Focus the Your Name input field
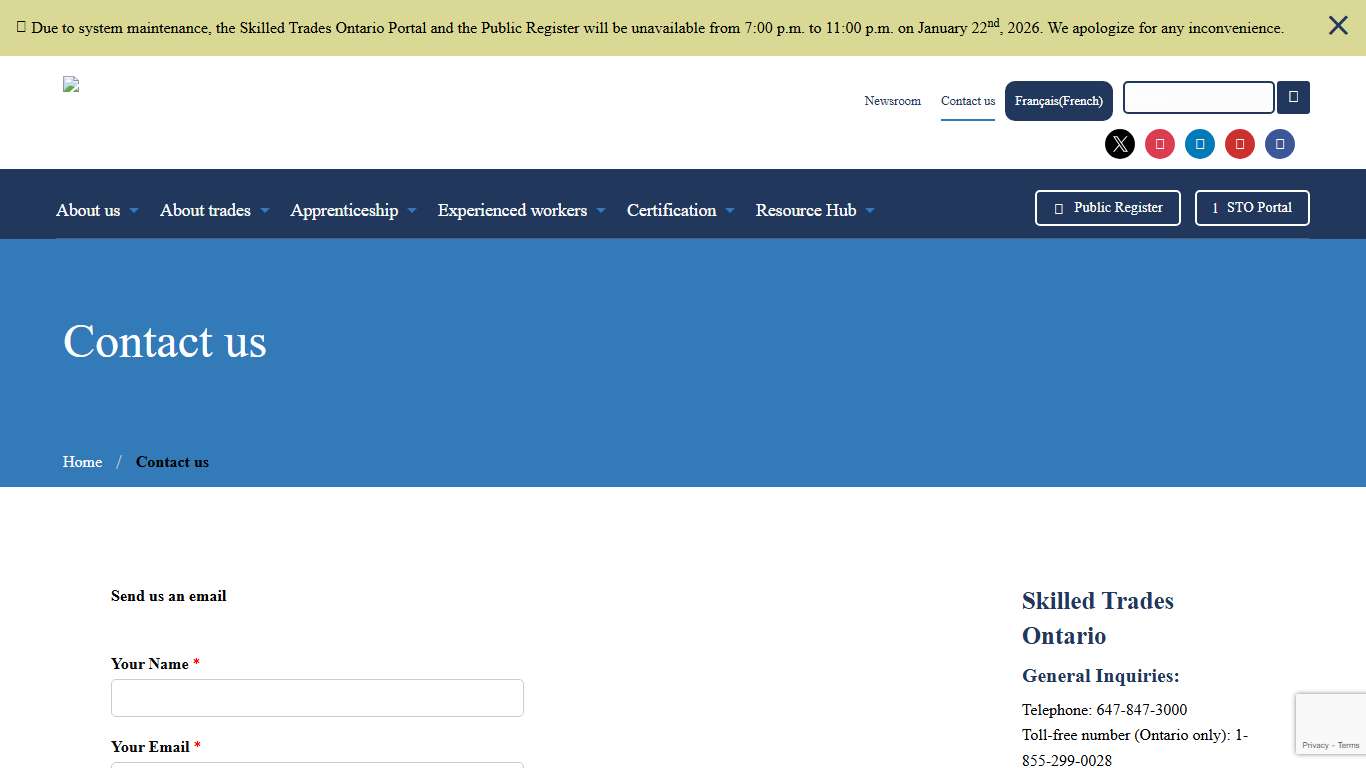 [317, 698]
